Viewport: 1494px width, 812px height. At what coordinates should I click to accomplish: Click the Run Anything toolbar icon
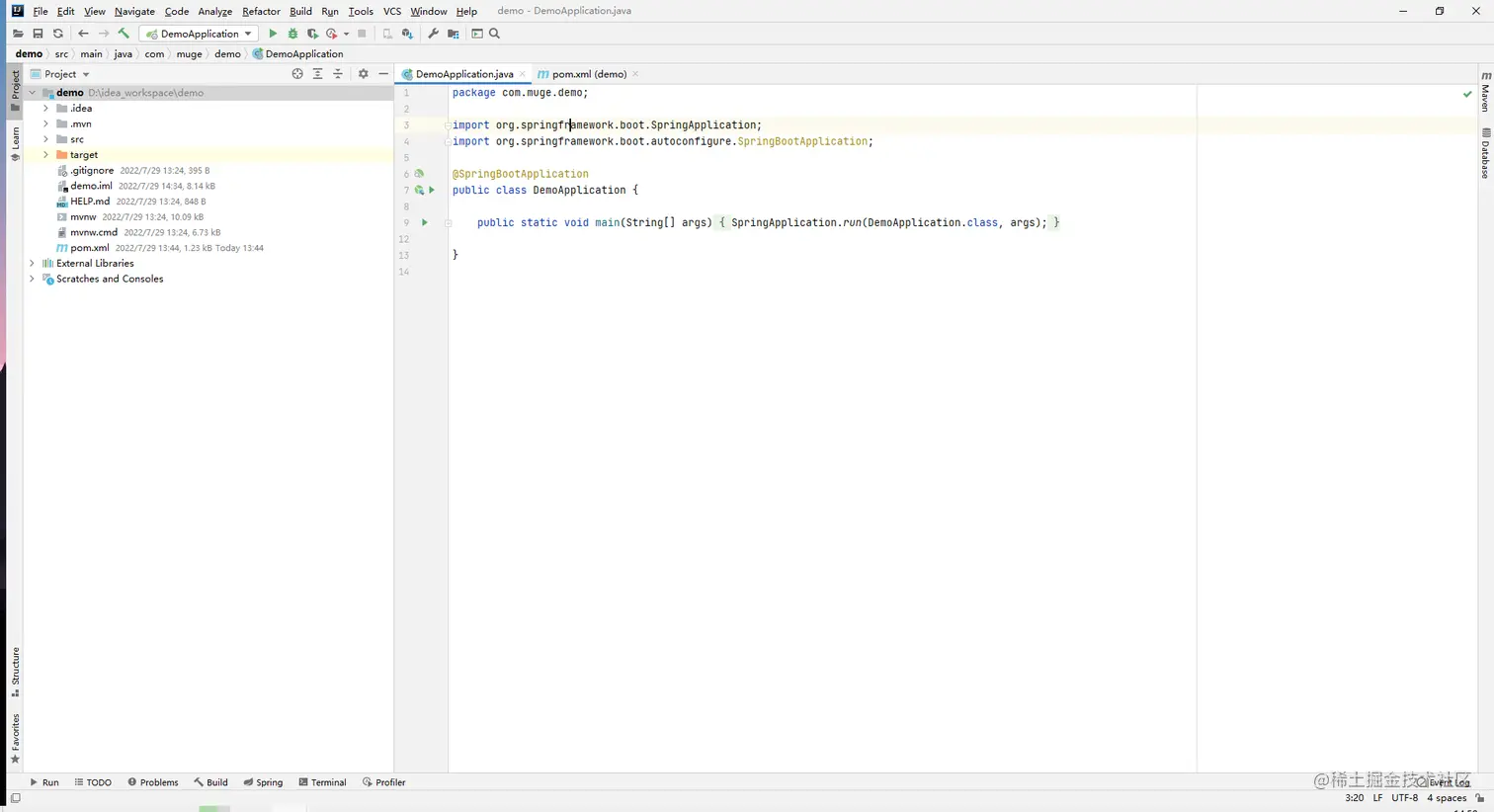tap(477, 34)
